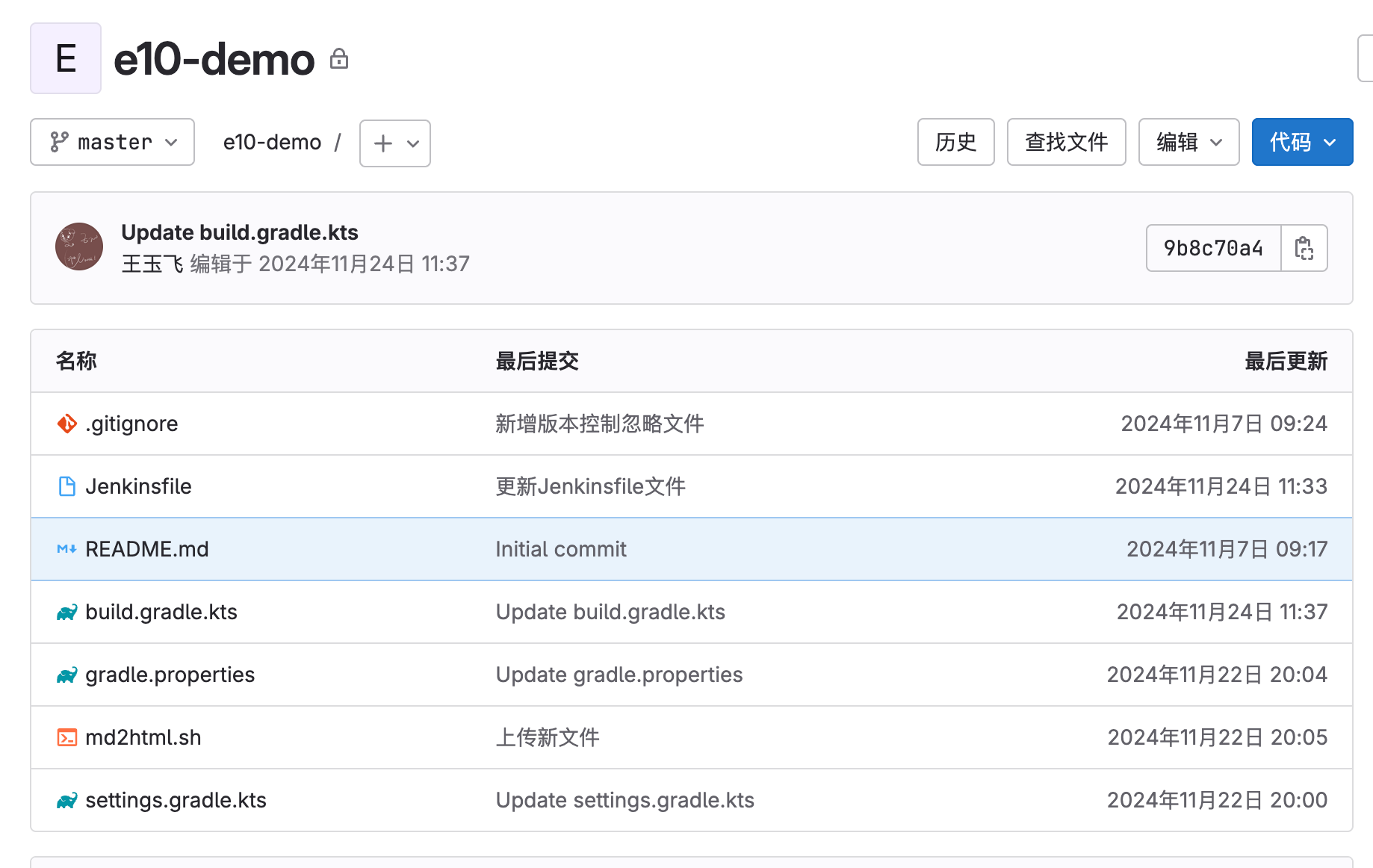Screen dimensions: 1373x868
Task: Click the Jenkinsfile document icon
Action: tap(66, 486)
